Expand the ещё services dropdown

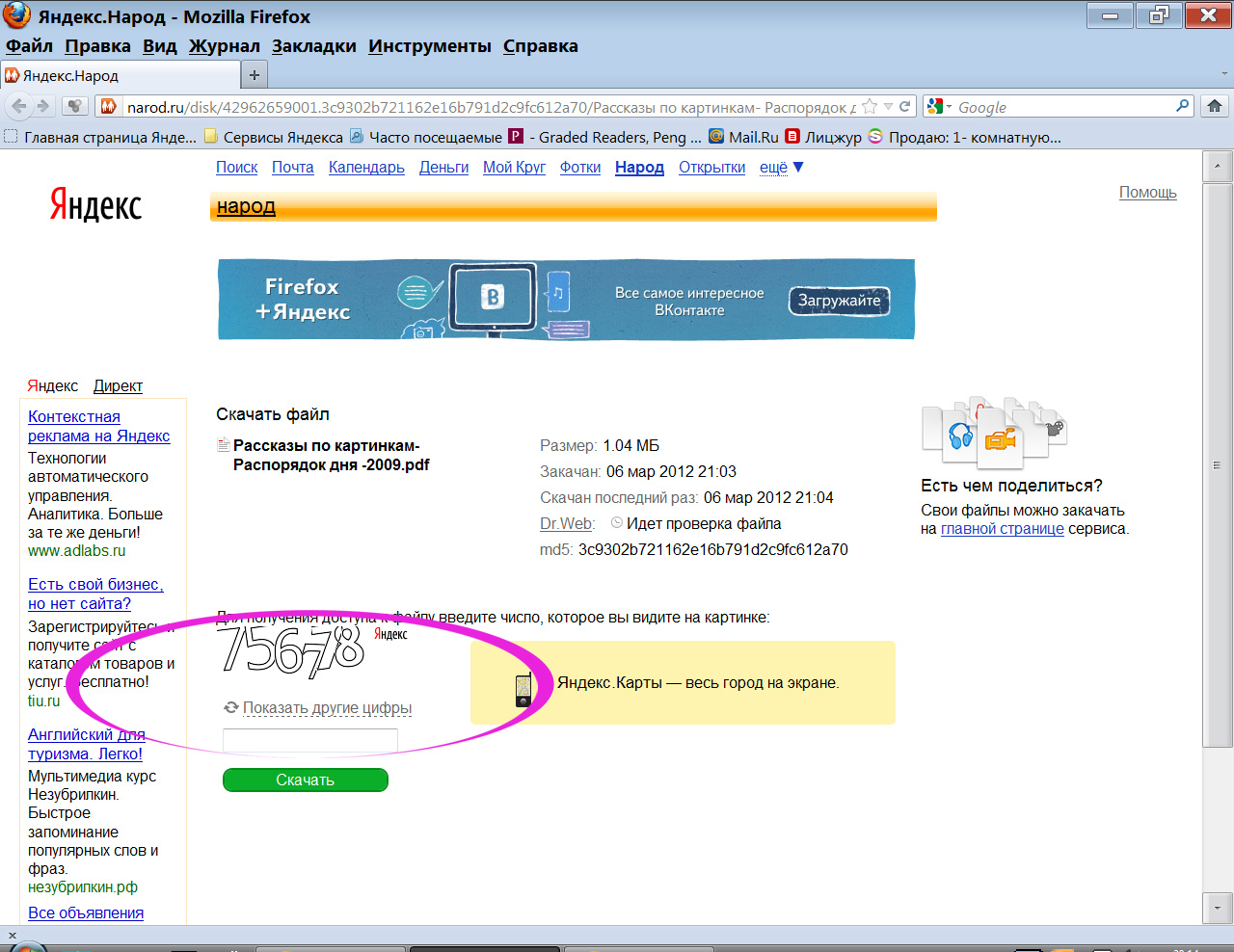pyautogui.click(x=781, y=168)
